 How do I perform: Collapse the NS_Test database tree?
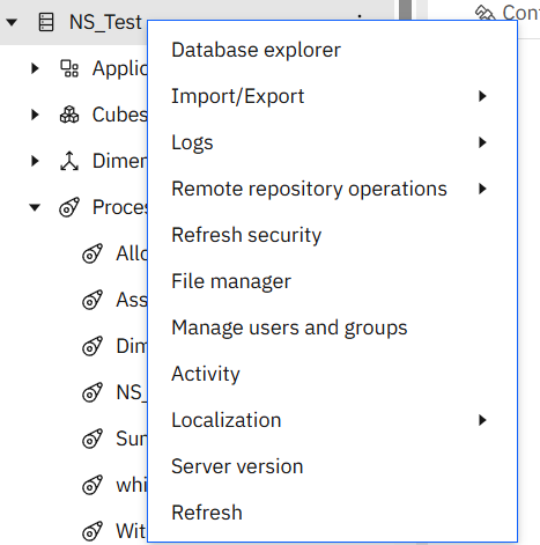[x=12, y=23]
